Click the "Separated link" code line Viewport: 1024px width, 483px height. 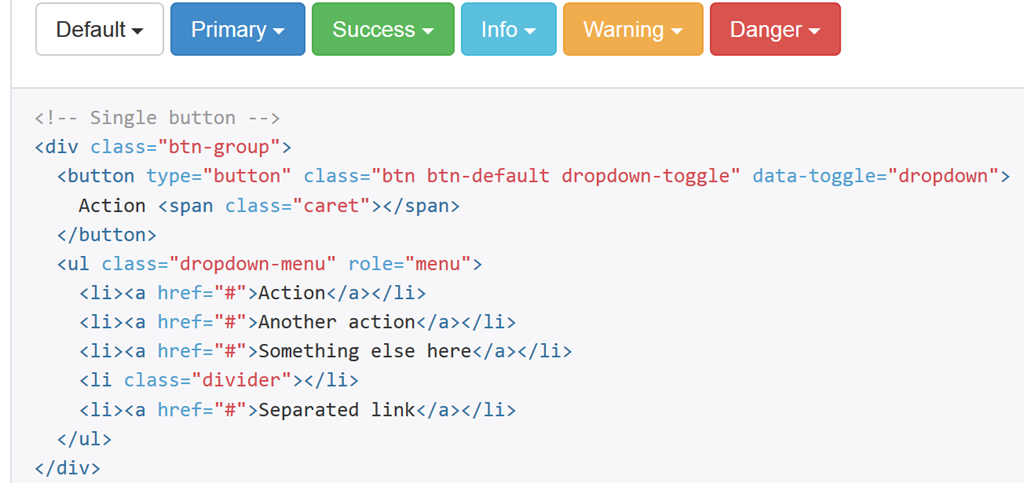297,410
